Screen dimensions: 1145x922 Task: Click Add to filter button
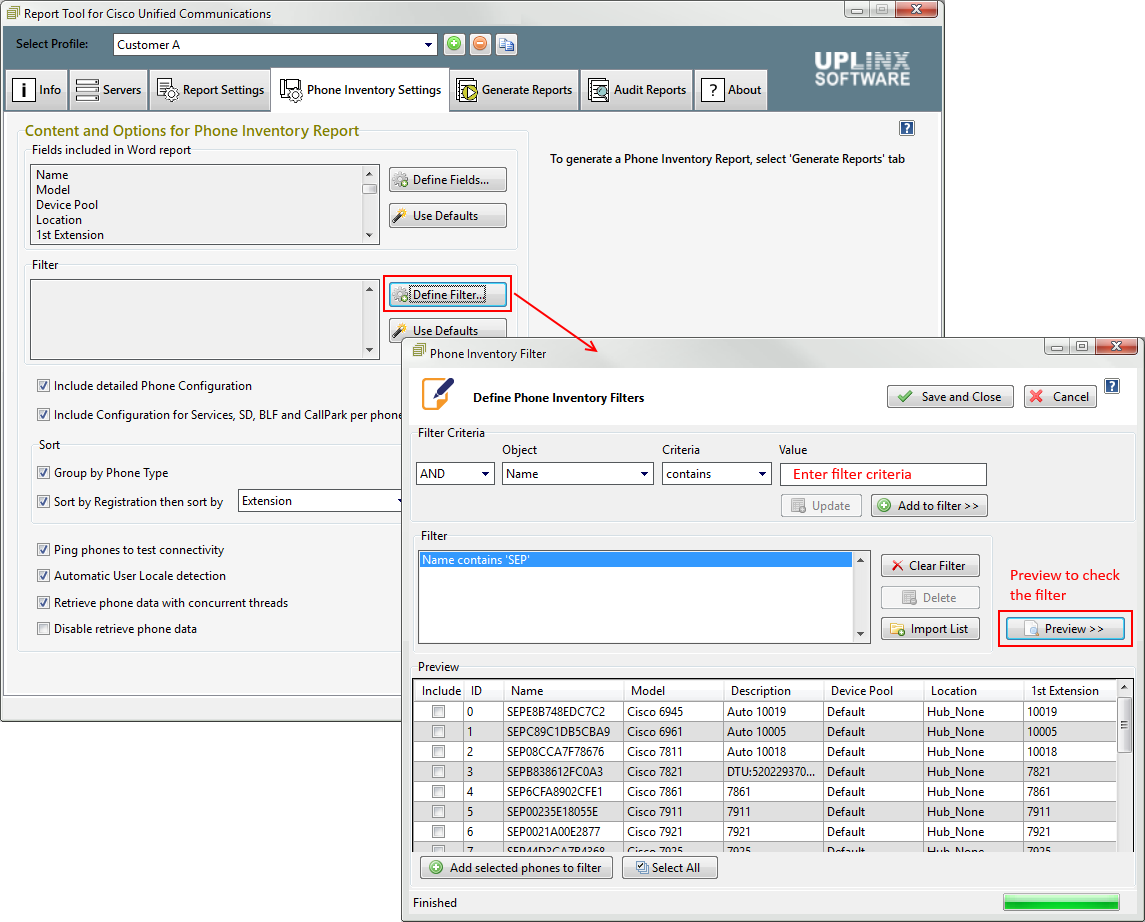(x=929, y=505)
